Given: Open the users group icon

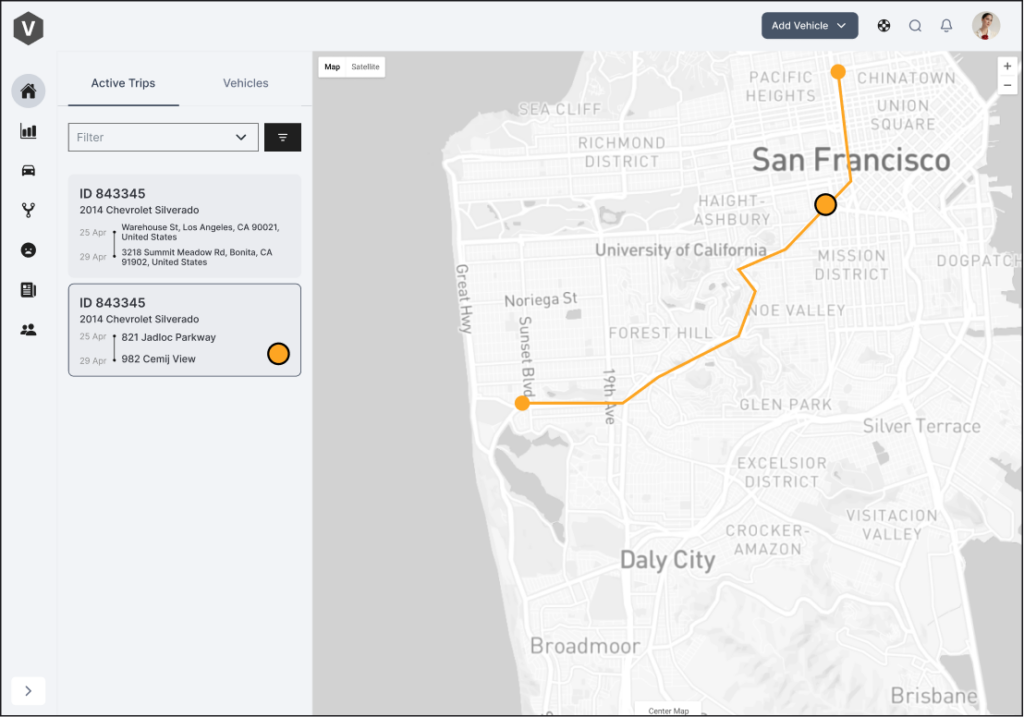Looking at the screenshot, I should coord(28,329).
